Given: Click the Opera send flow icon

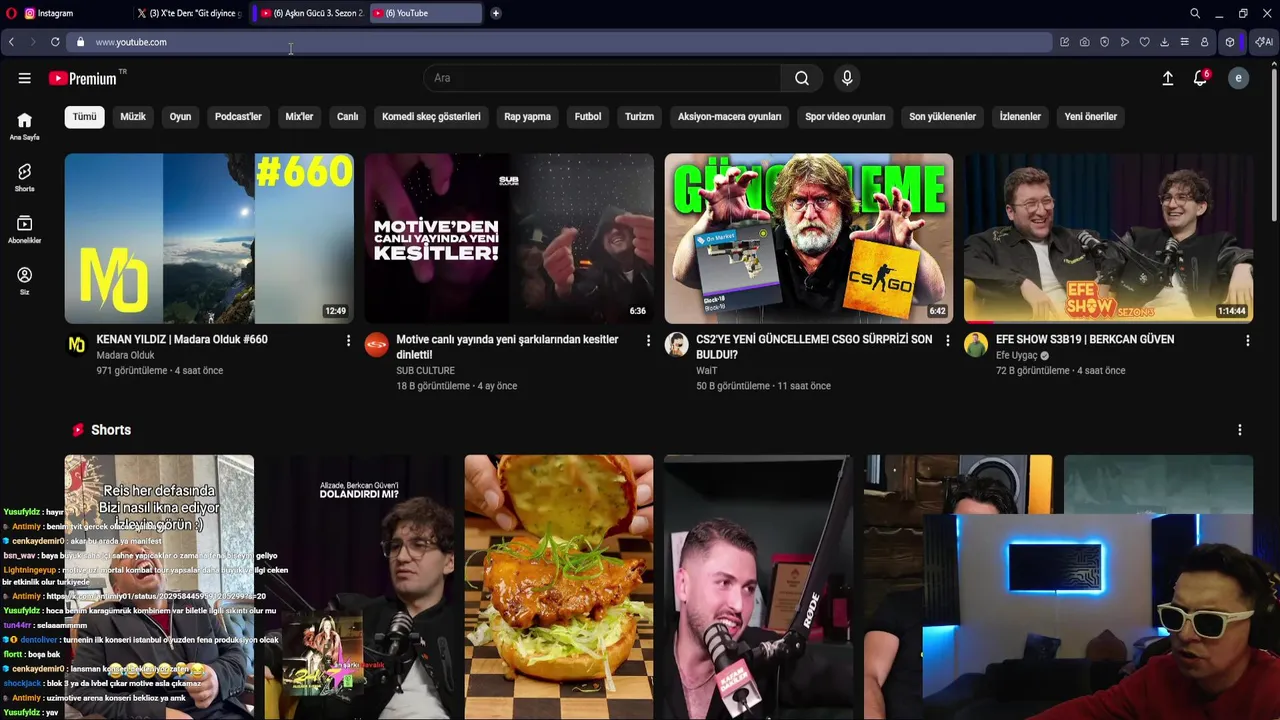Looking at the screenshot, I should (x=1124, y=42).
